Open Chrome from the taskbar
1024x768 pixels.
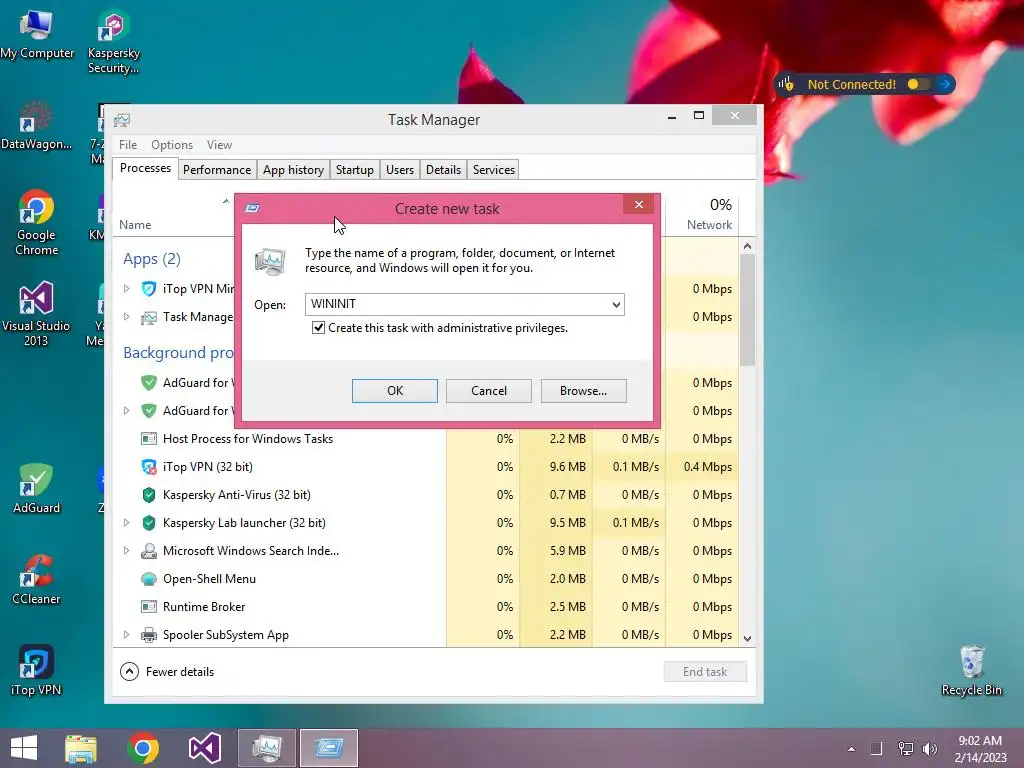143,748
